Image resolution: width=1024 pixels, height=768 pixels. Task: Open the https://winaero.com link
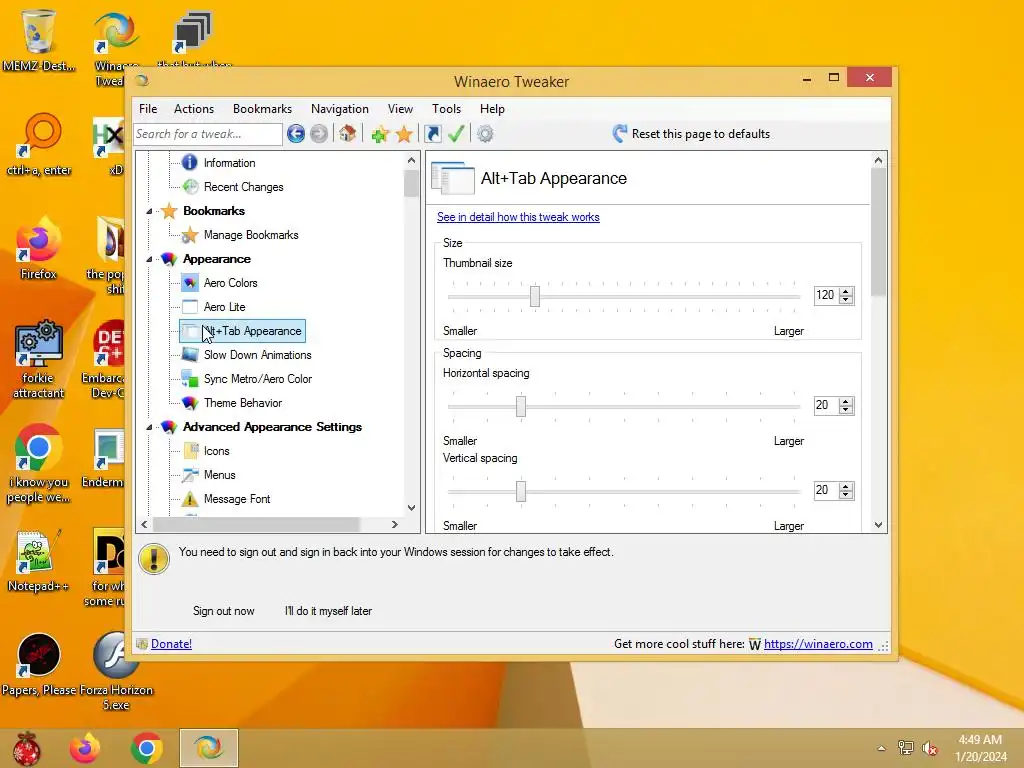[x=818, y=644]
